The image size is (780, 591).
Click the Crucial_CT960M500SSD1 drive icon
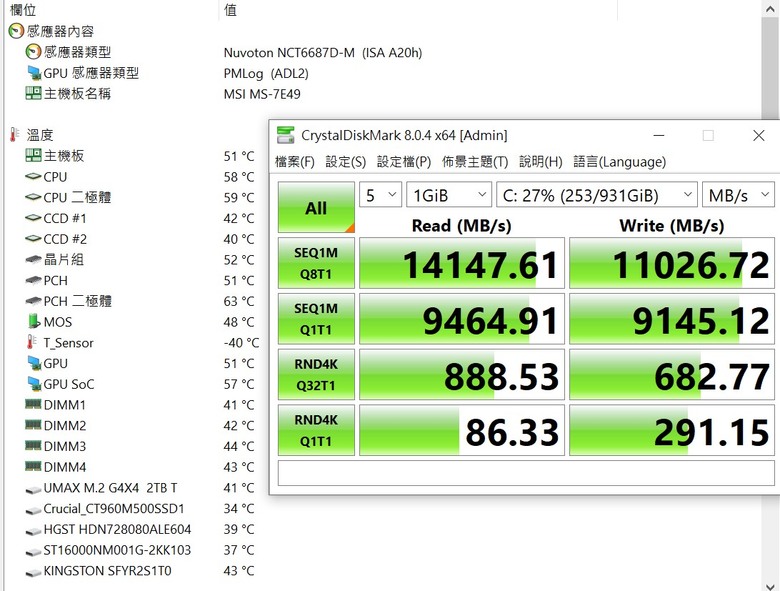(33, 510)
